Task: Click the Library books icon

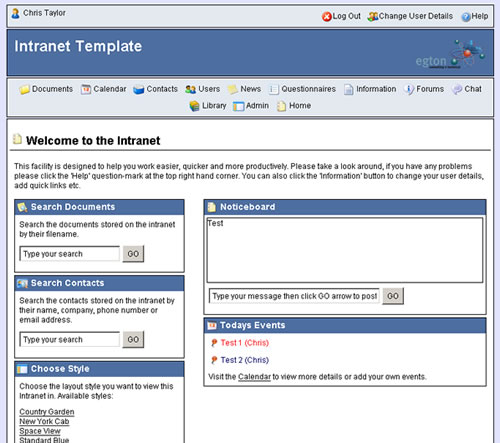Action: tap(194, 106)
